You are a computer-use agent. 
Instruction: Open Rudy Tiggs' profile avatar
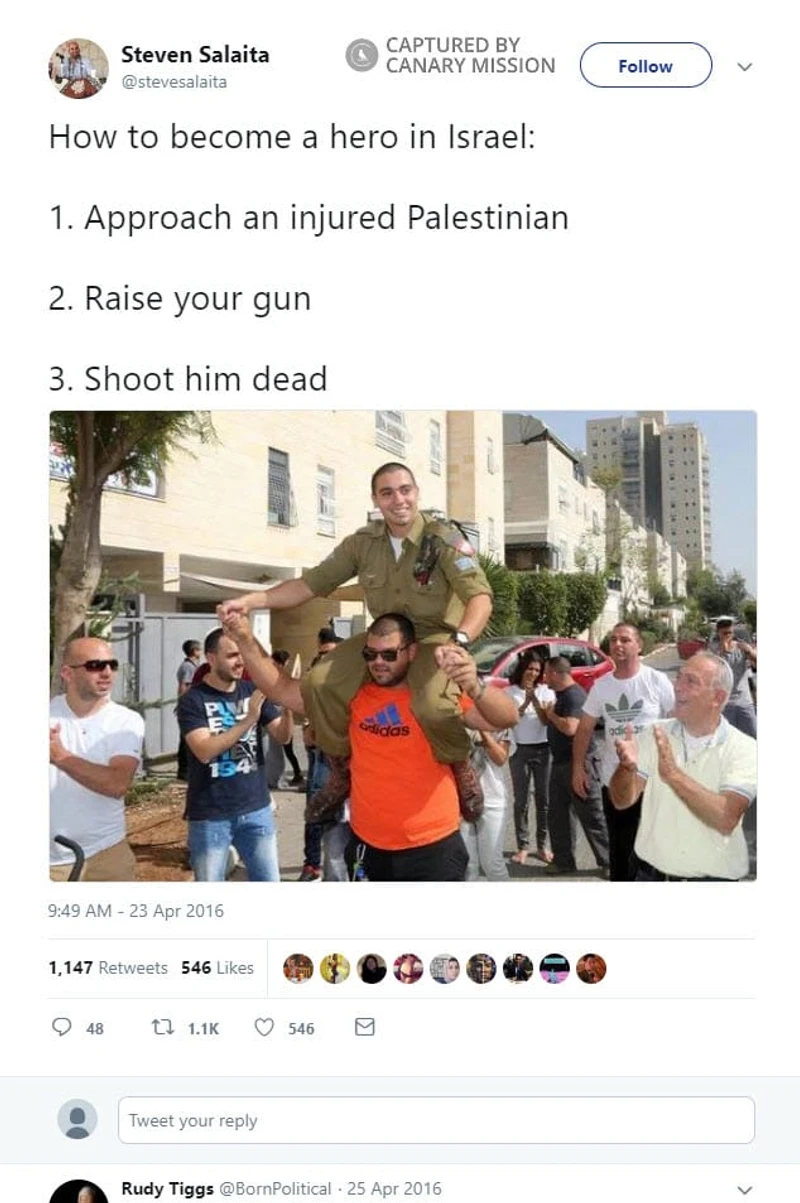pos(78,1191)
